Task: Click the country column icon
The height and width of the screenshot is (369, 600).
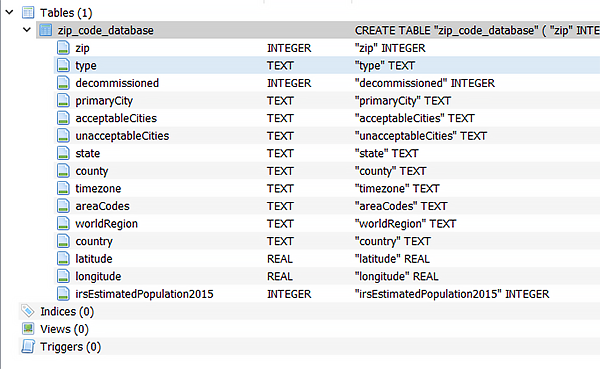Action: [63, 241]
